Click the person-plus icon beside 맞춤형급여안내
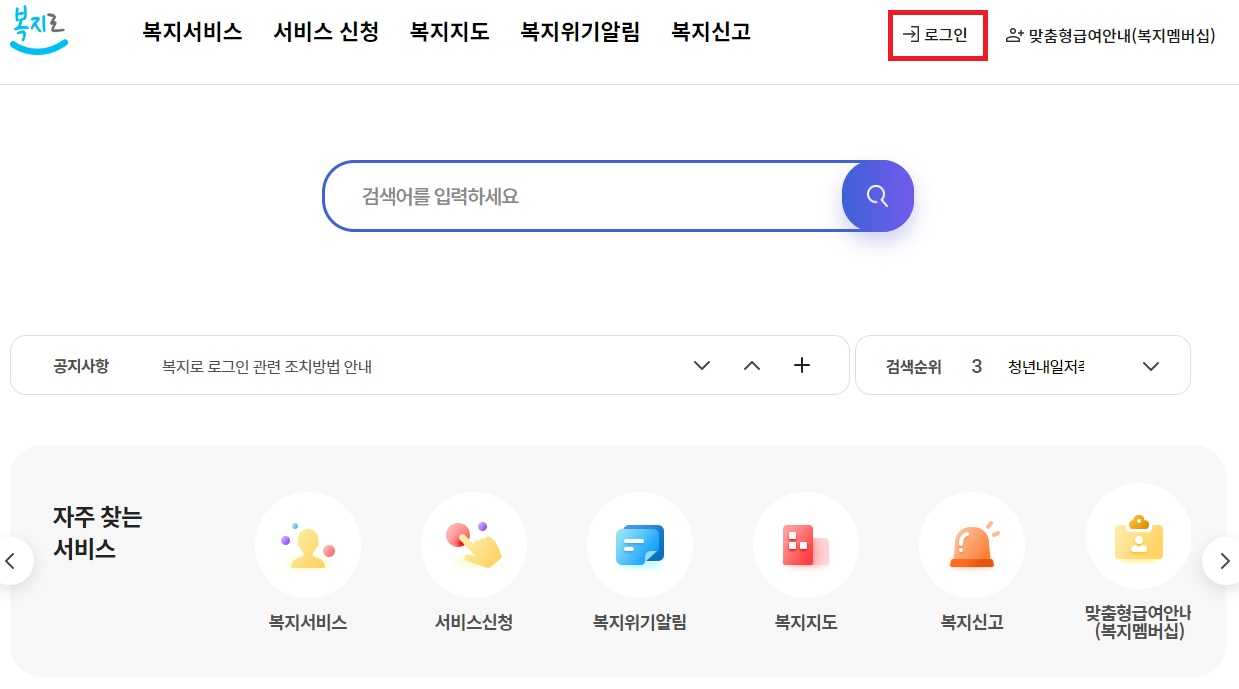This screenshot has height=689, width=1239. [x=1015, y=34]
